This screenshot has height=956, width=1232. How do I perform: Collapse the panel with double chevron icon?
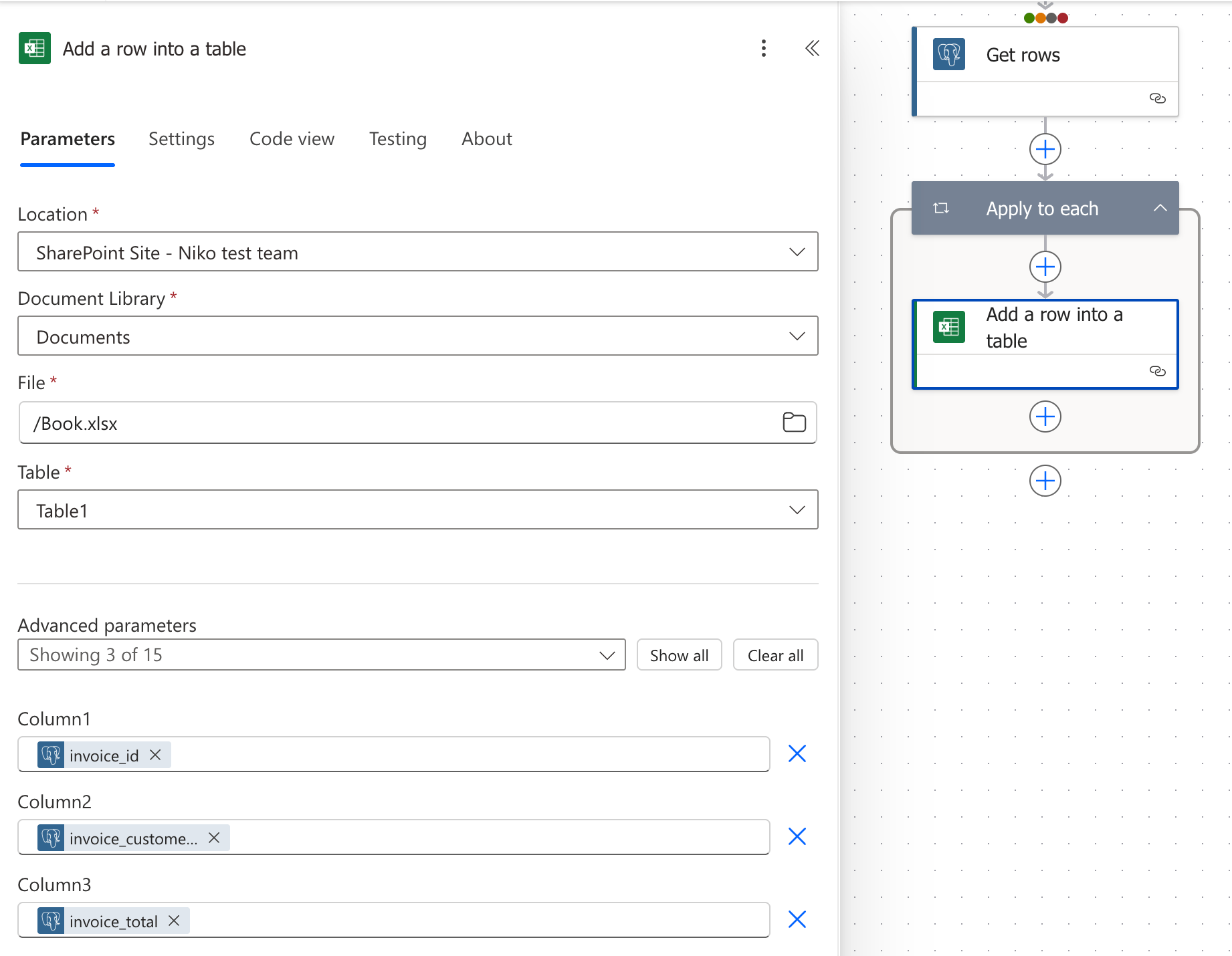[812, 48]
